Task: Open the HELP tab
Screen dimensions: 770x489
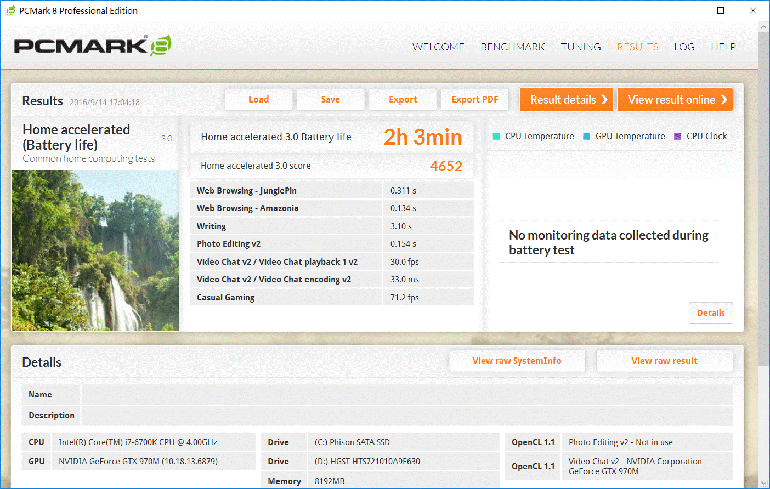Action: pyautogui.click(x=722, y=47)
